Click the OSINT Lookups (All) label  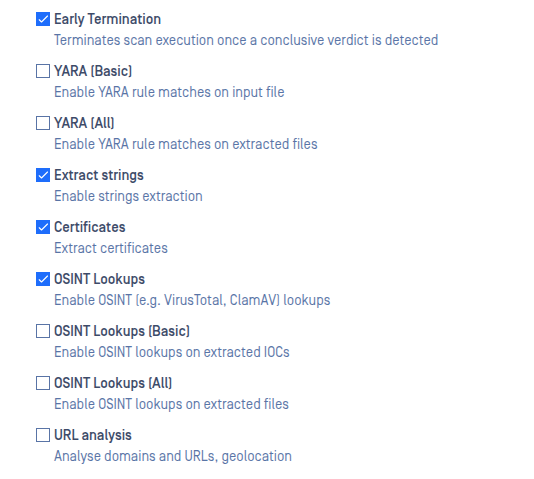coord(113,383)
